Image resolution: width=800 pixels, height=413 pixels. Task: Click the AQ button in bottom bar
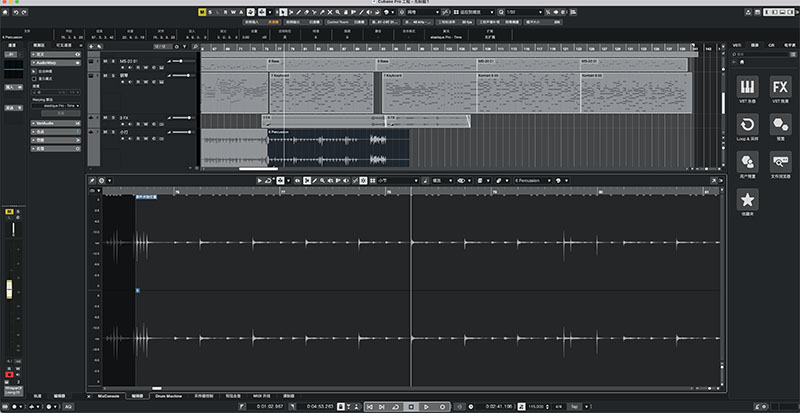coord(68,406)
